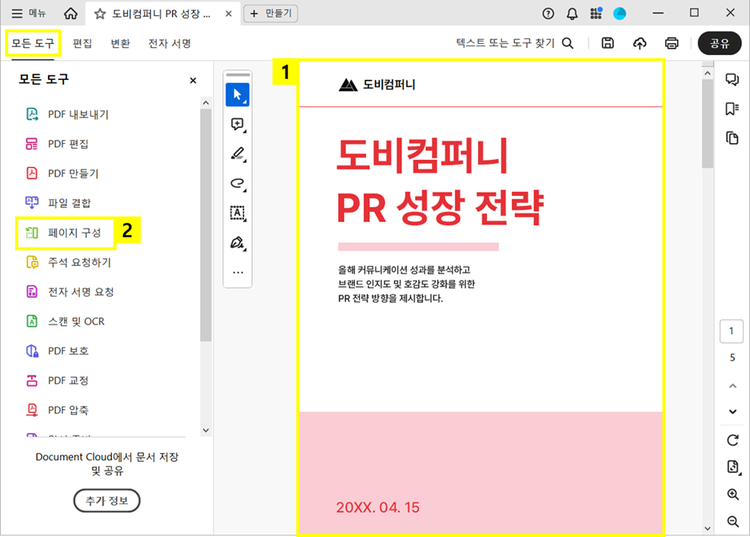750x537 pixels.
Task: Open the PDF 압축 tool
Action: coord(56,410)
